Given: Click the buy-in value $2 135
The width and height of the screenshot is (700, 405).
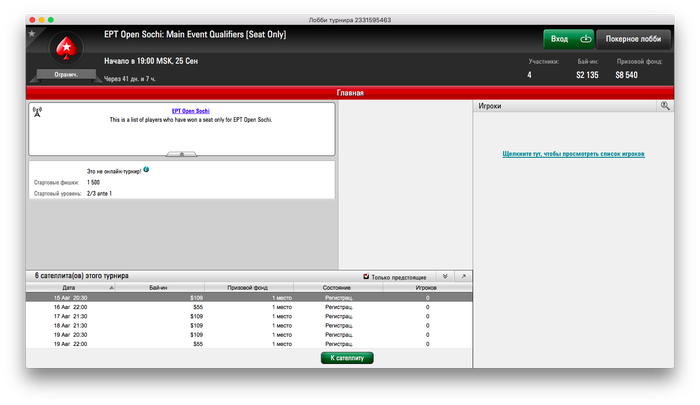Looking at the screenshot, I should click(587, 75).
